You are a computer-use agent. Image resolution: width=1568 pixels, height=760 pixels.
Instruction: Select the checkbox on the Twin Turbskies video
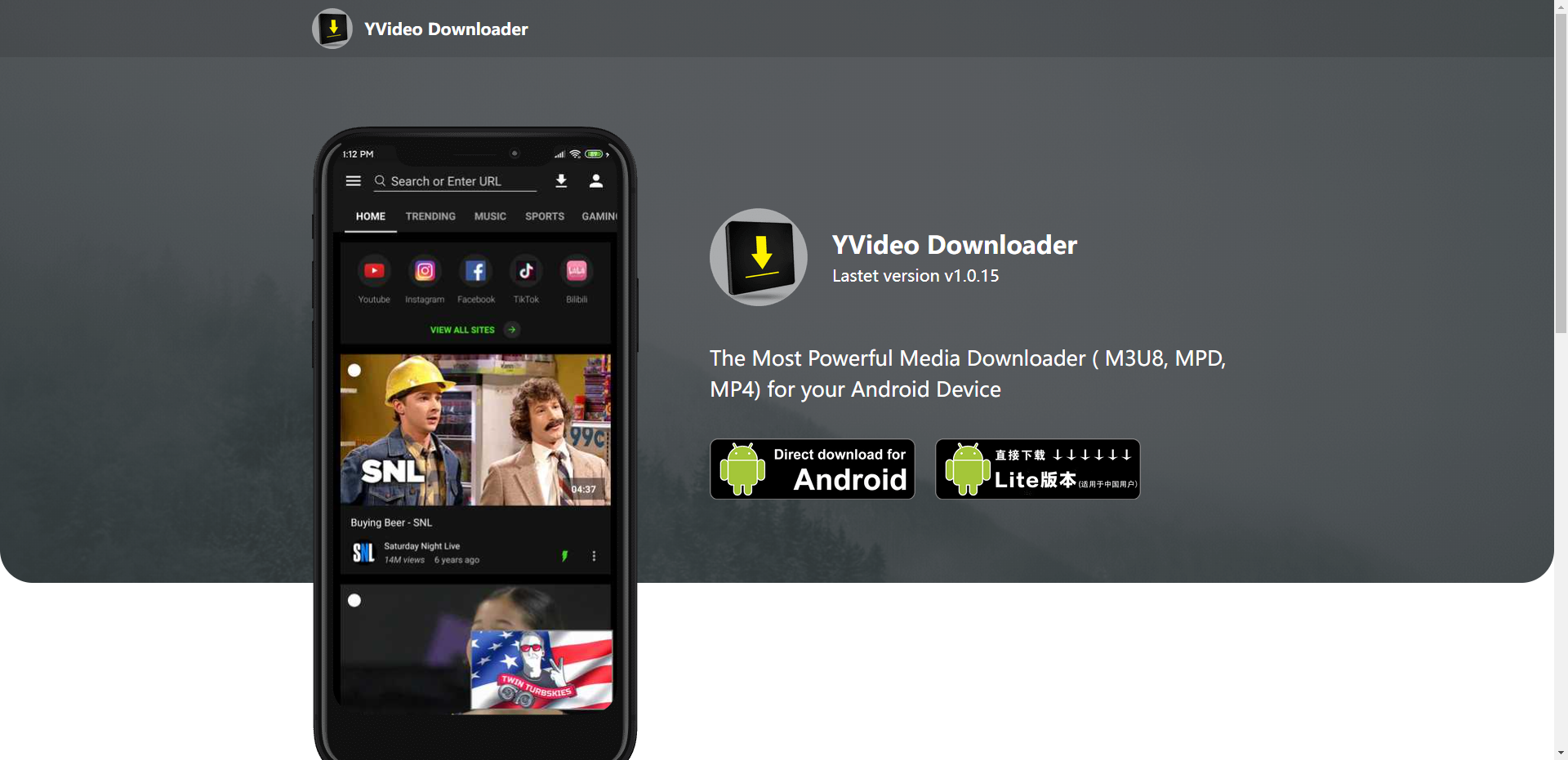click(x=354, y=600)
